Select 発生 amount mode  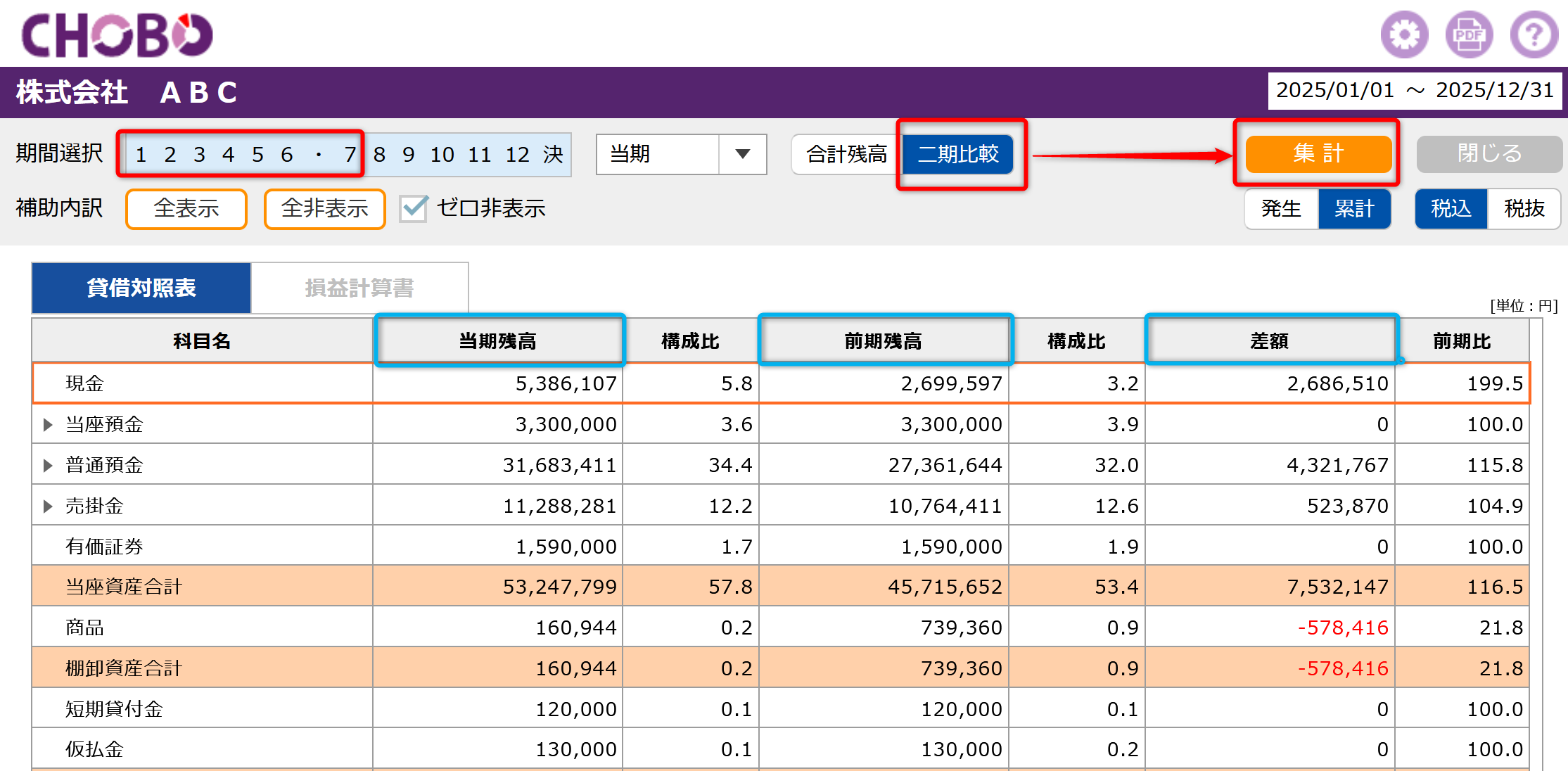[x=1281, y=209]
